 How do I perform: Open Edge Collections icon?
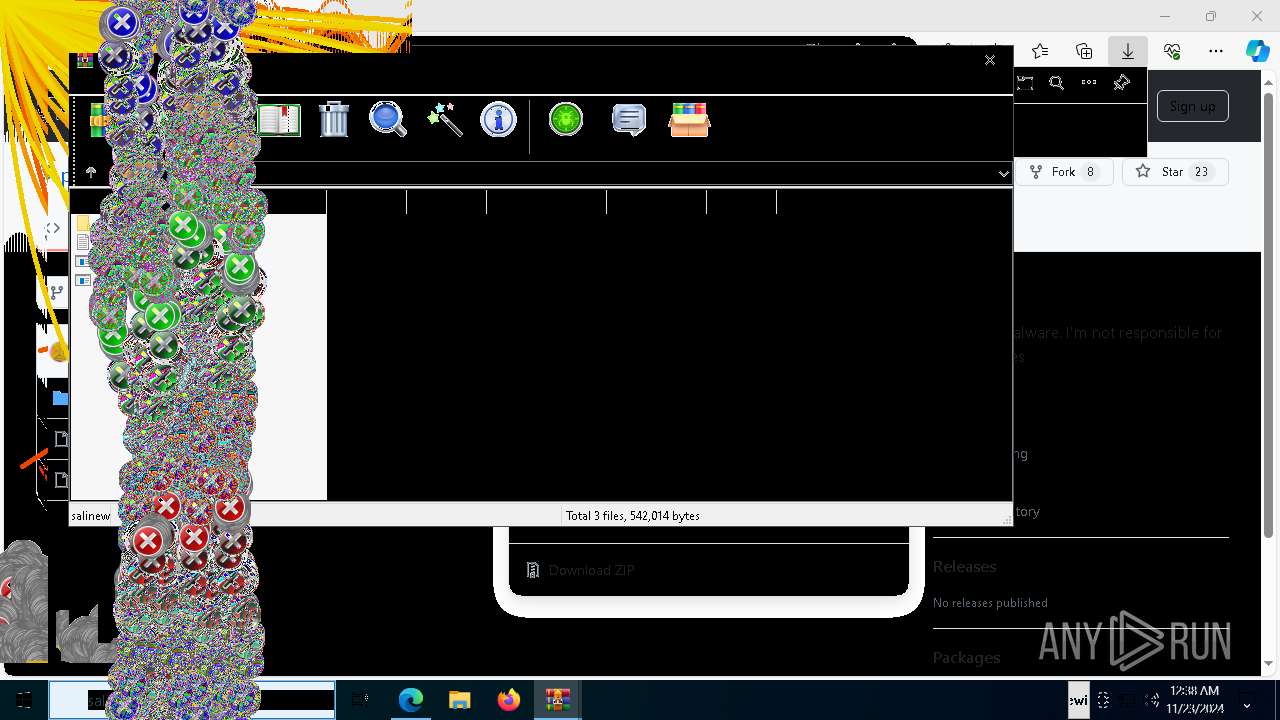click(x=1084, y=51)
